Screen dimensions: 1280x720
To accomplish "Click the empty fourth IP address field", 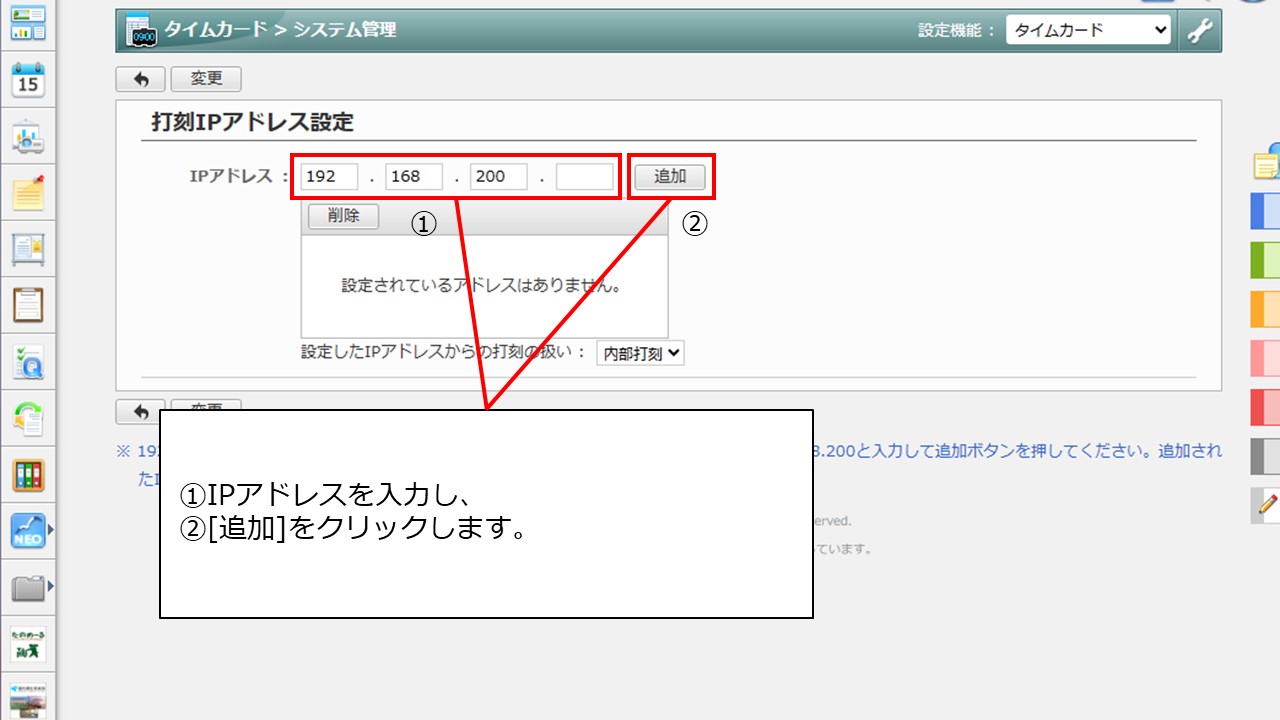I will (x=584, y=177).
